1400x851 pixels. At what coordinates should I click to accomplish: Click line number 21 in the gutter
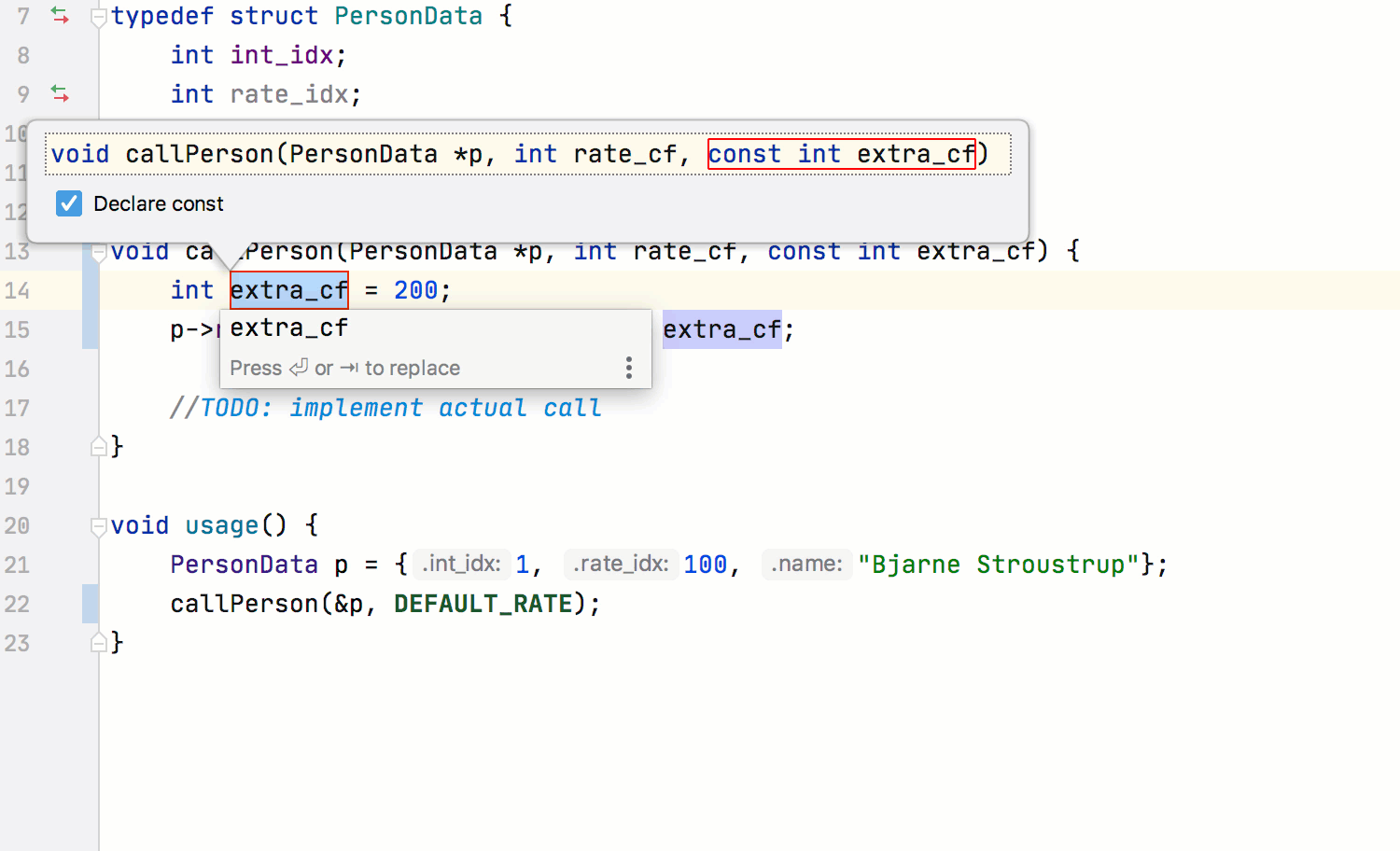coord(17,565)
